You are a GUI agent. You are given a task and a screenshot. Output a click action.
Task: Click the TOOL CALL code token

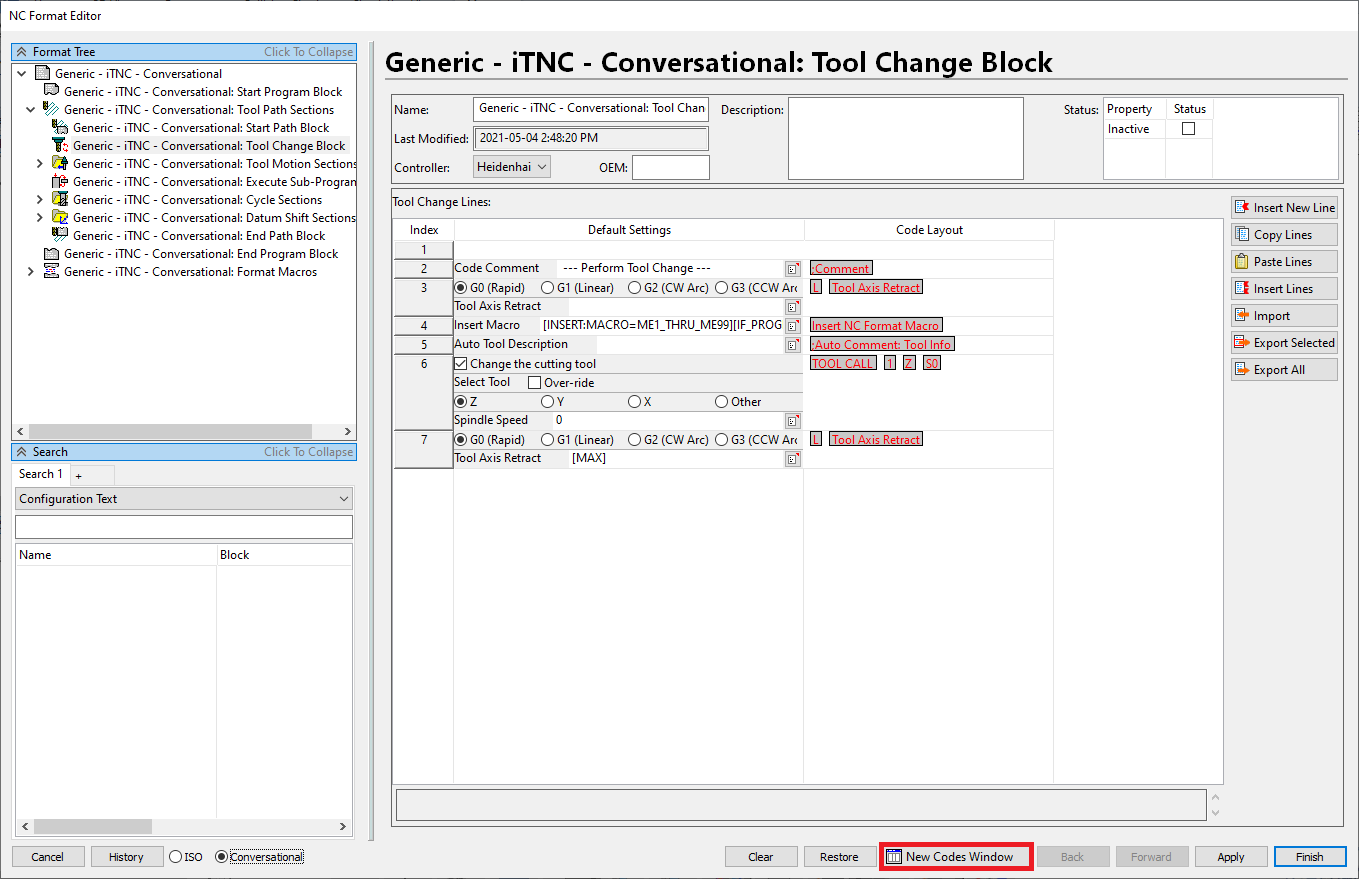[843, 364]
